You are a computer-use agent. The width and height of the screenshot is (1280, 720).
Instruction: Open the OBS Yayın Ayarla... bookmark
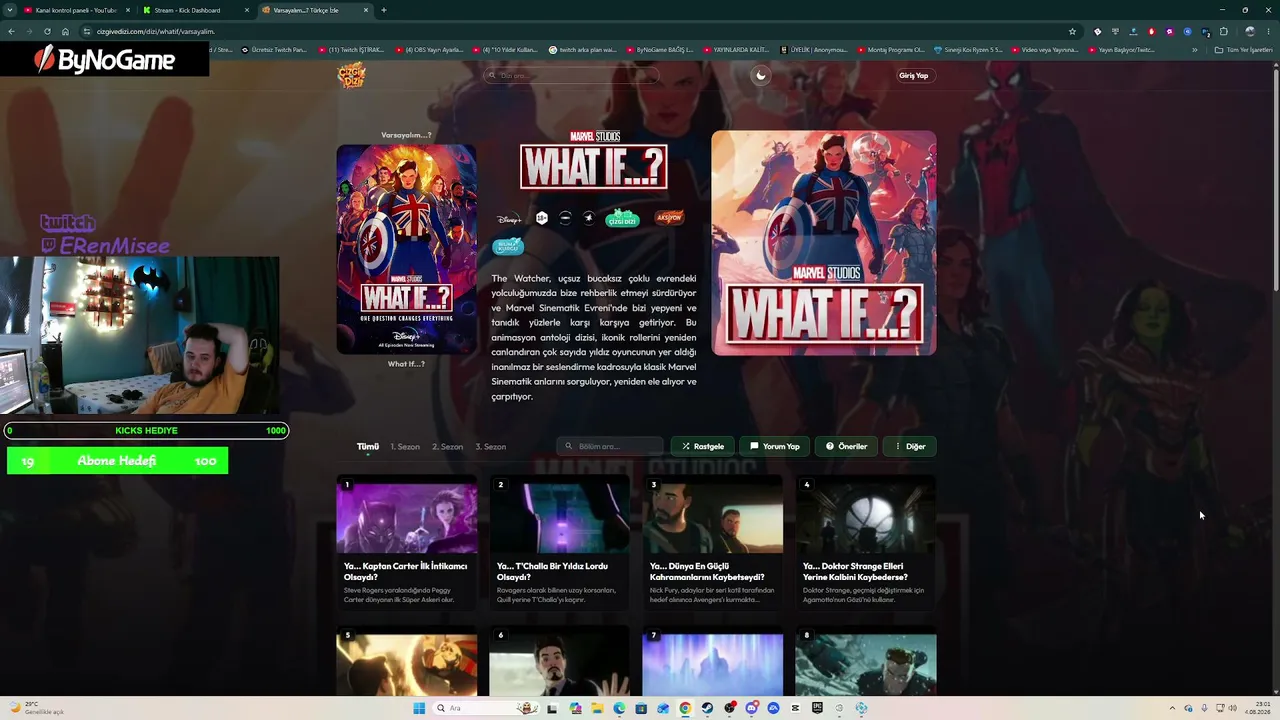[x=431, y=49]
